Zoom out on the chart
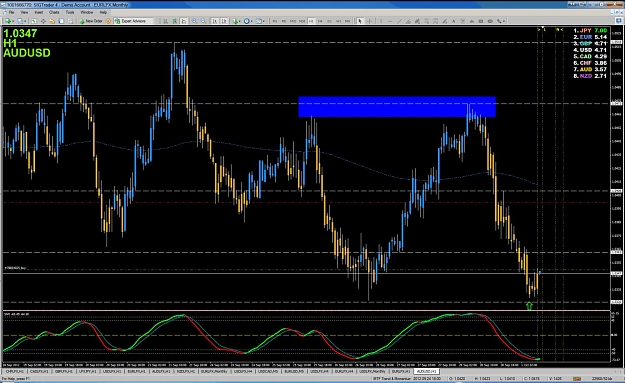625x383 pixels. 203,21
